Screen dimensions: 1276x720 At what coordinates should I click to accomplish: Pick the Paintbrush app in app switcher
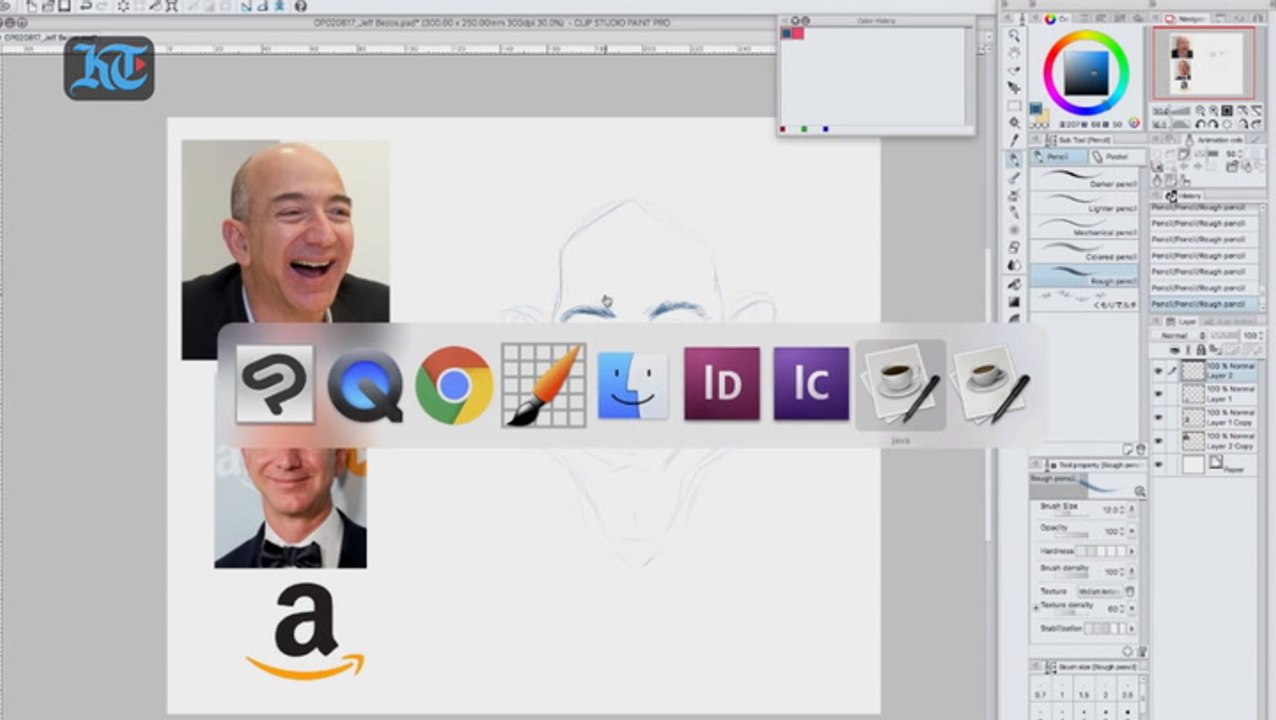tap(543, 385)
